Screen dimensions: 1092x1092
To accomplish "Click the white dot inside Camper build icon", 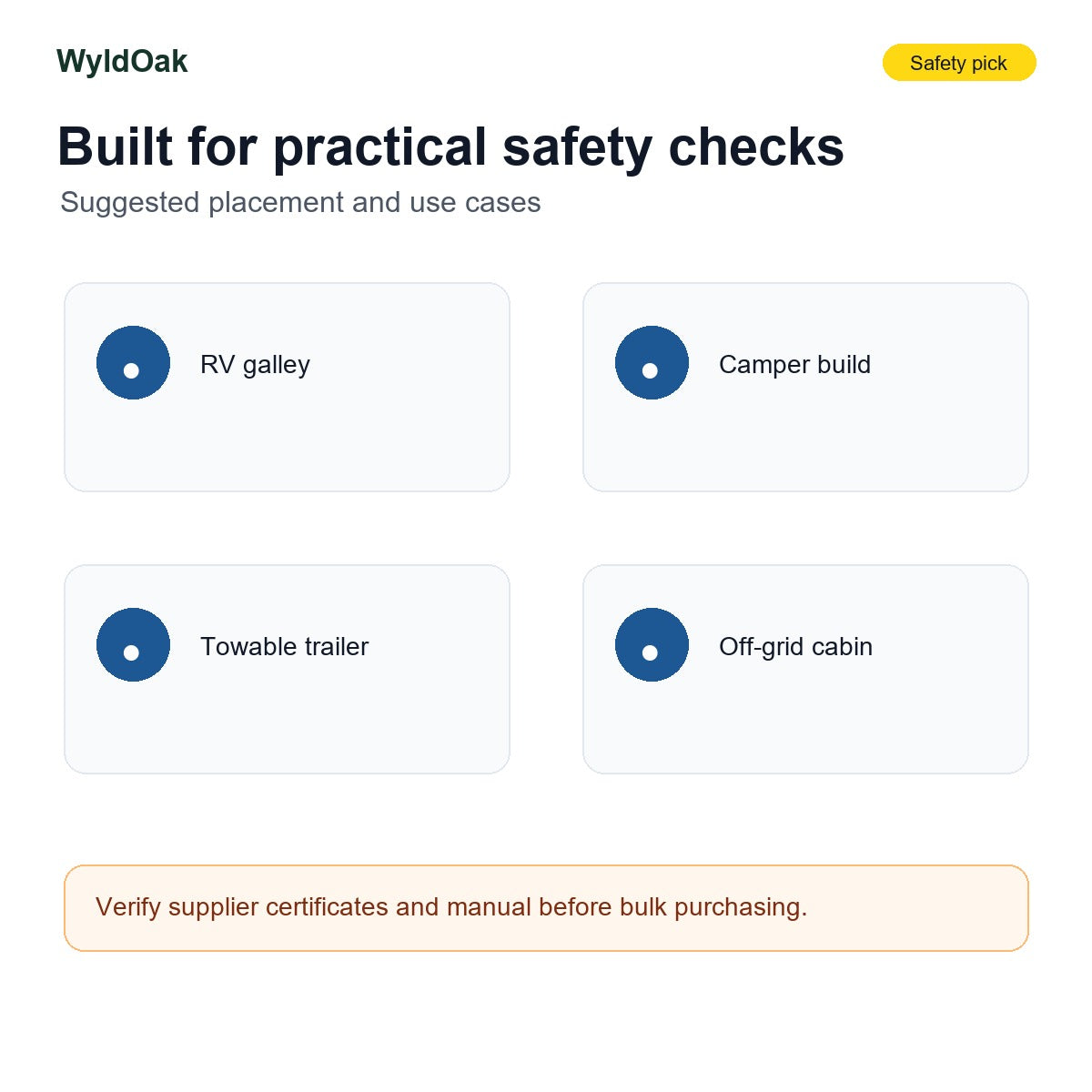I will pyautogui.click(x=650, y=370).
